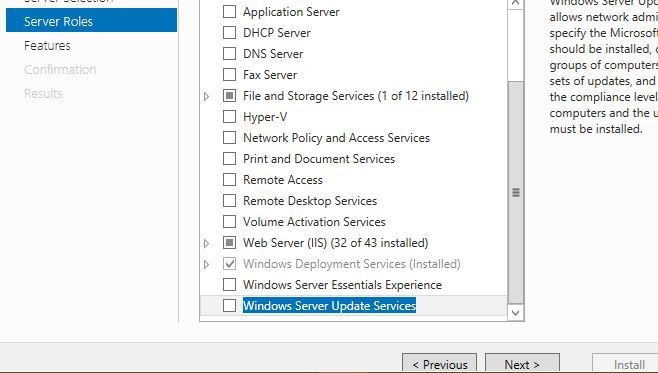Click Windows Deployment Services (Installed) text

(x=352, y=263)
